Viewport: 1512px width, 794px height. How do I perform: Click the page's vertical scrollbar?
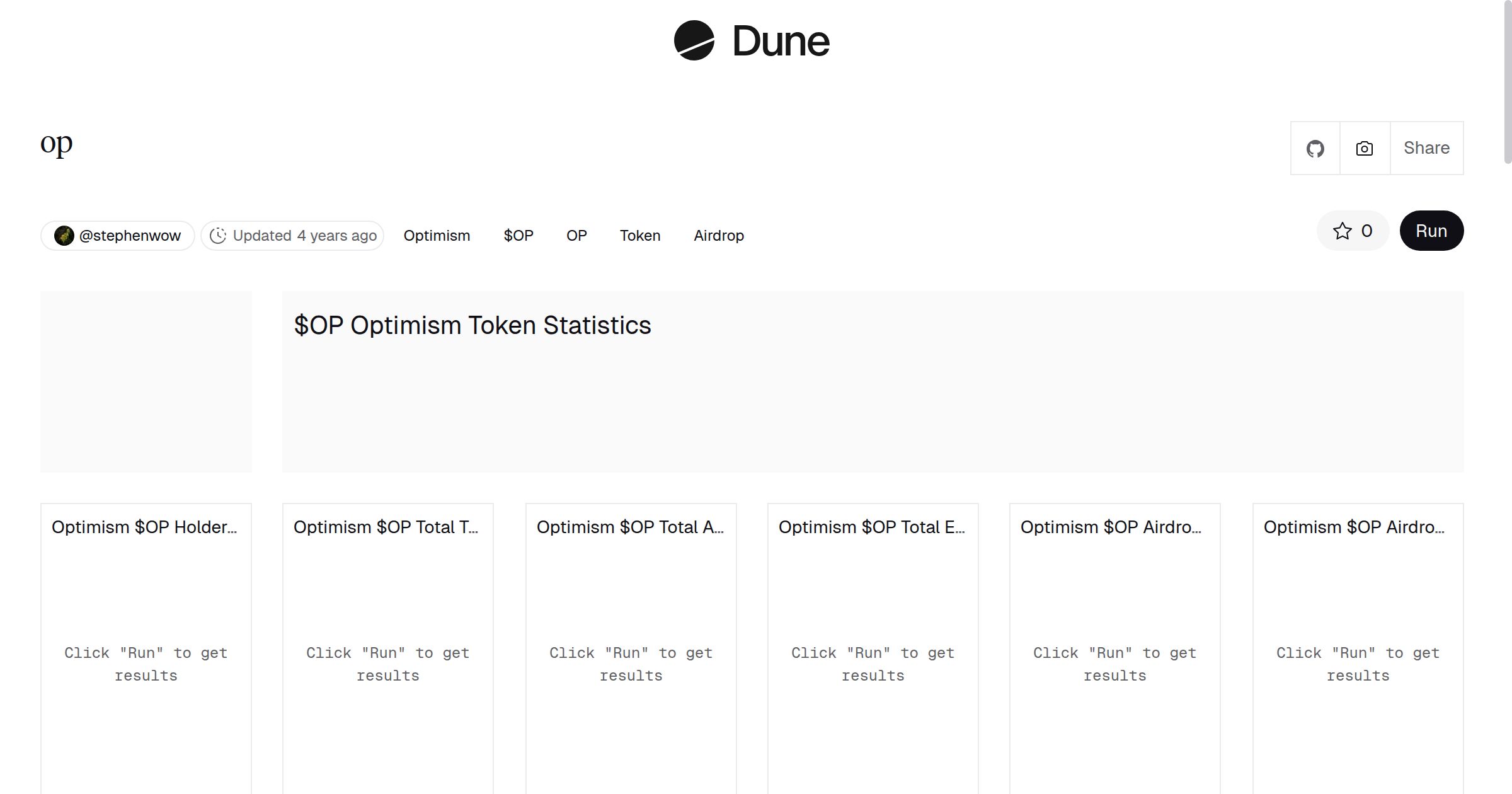click(1507, 82)
